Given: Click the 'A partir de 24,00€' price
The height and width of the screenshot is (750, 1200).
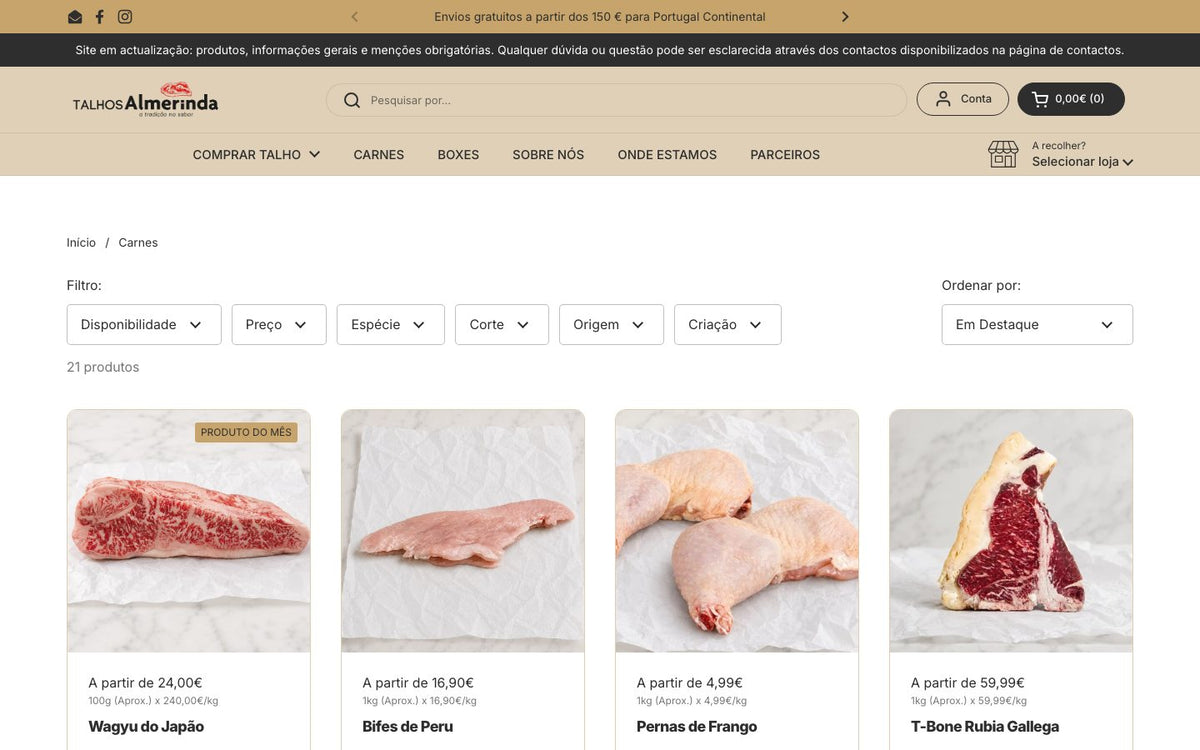Looking at the screenshot, I should (146, 683).
